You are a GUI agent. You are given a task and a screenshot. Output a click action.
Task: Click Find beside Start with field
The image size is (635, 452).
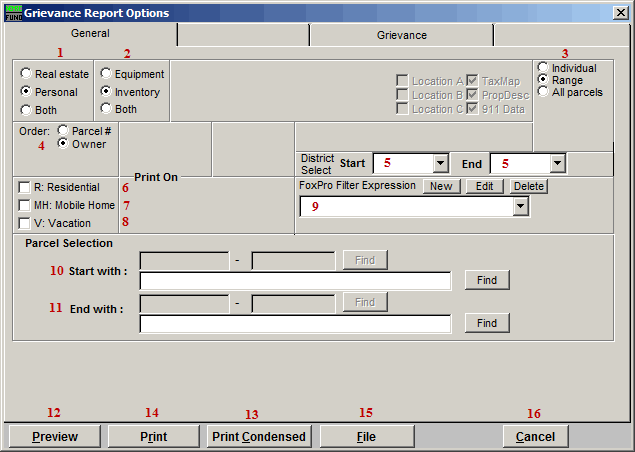tap(486, 280)
